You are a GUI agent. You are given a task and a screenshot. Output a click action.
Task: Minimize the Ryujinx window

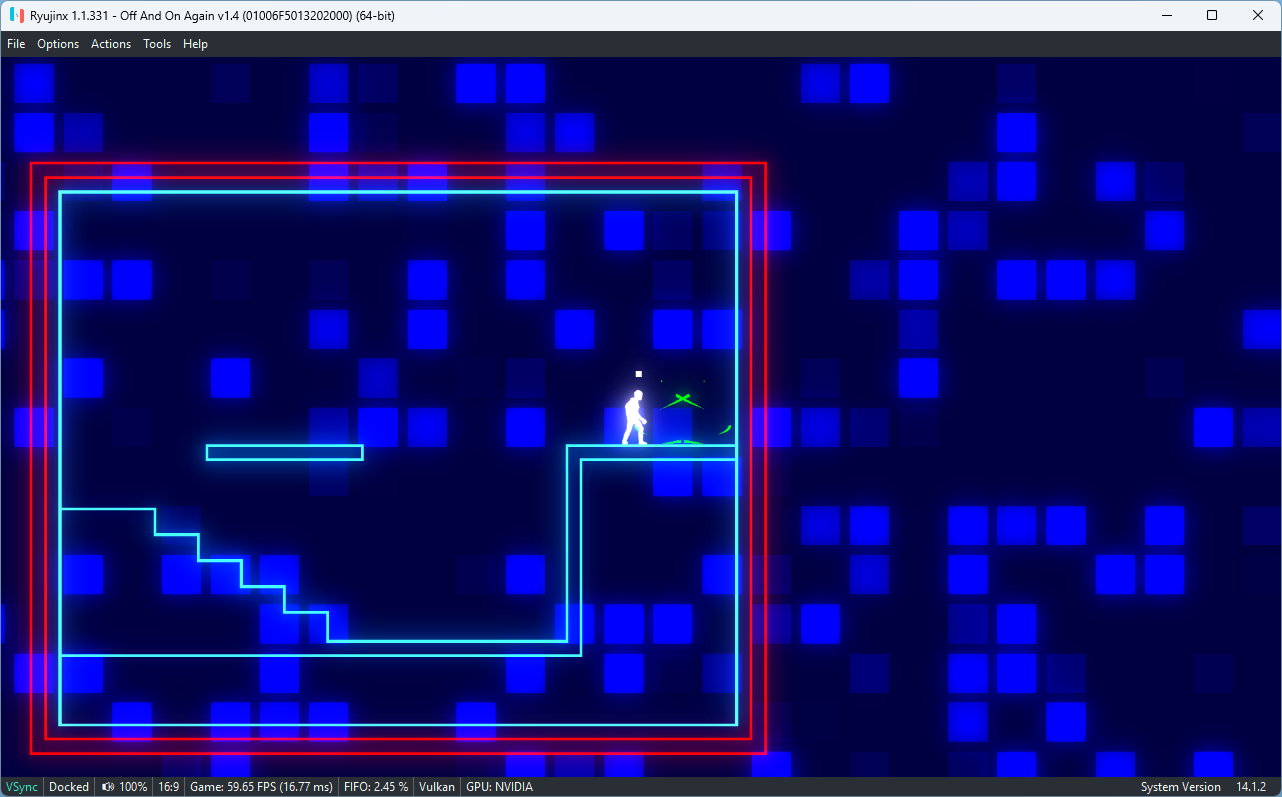[x=1166, y=15]
